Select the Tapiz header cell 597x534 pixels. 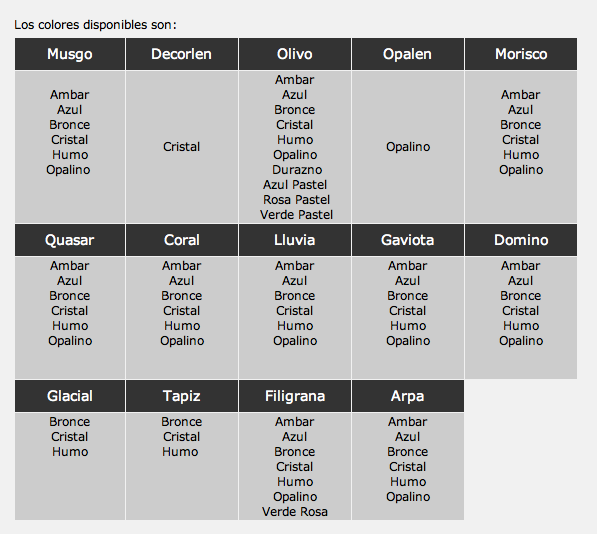(x=182, y=396)
